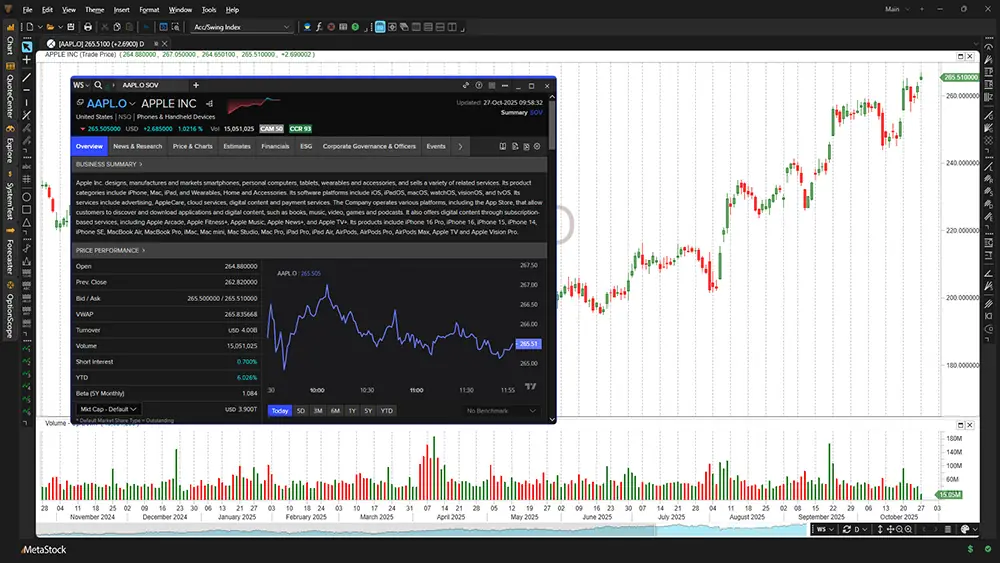Switch to the Financials tab
Viewport: 1000px width, 563px height.
[275, 146]
